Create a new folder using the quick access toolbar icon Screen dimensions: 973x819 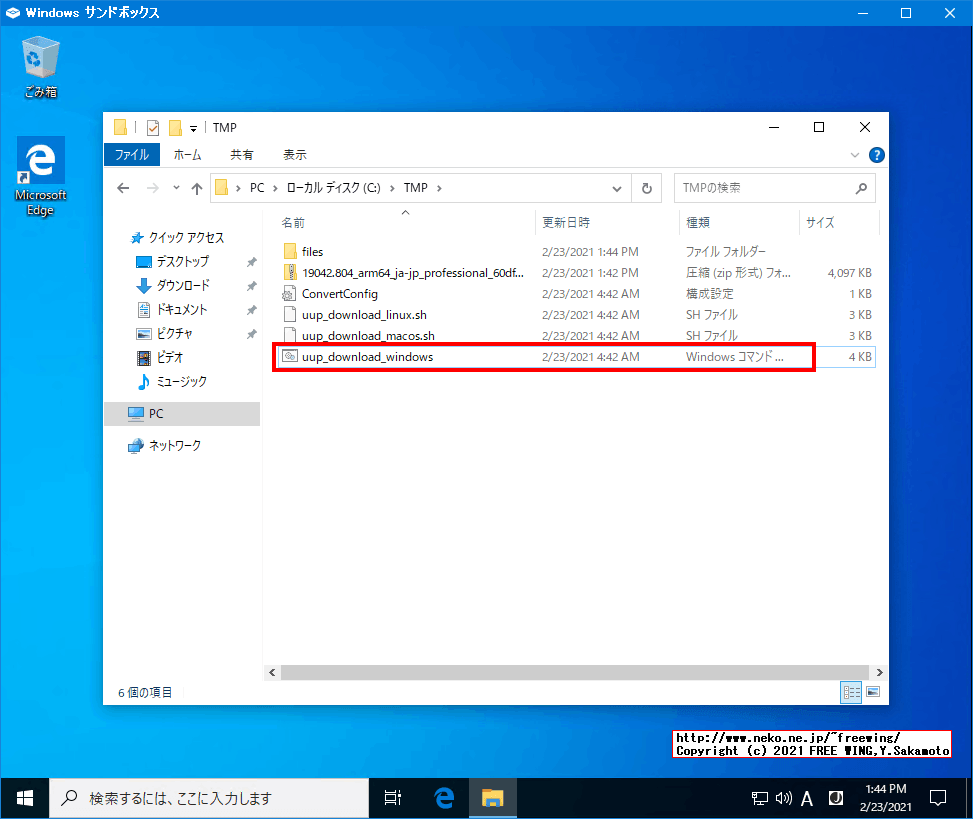click(176, 128)
